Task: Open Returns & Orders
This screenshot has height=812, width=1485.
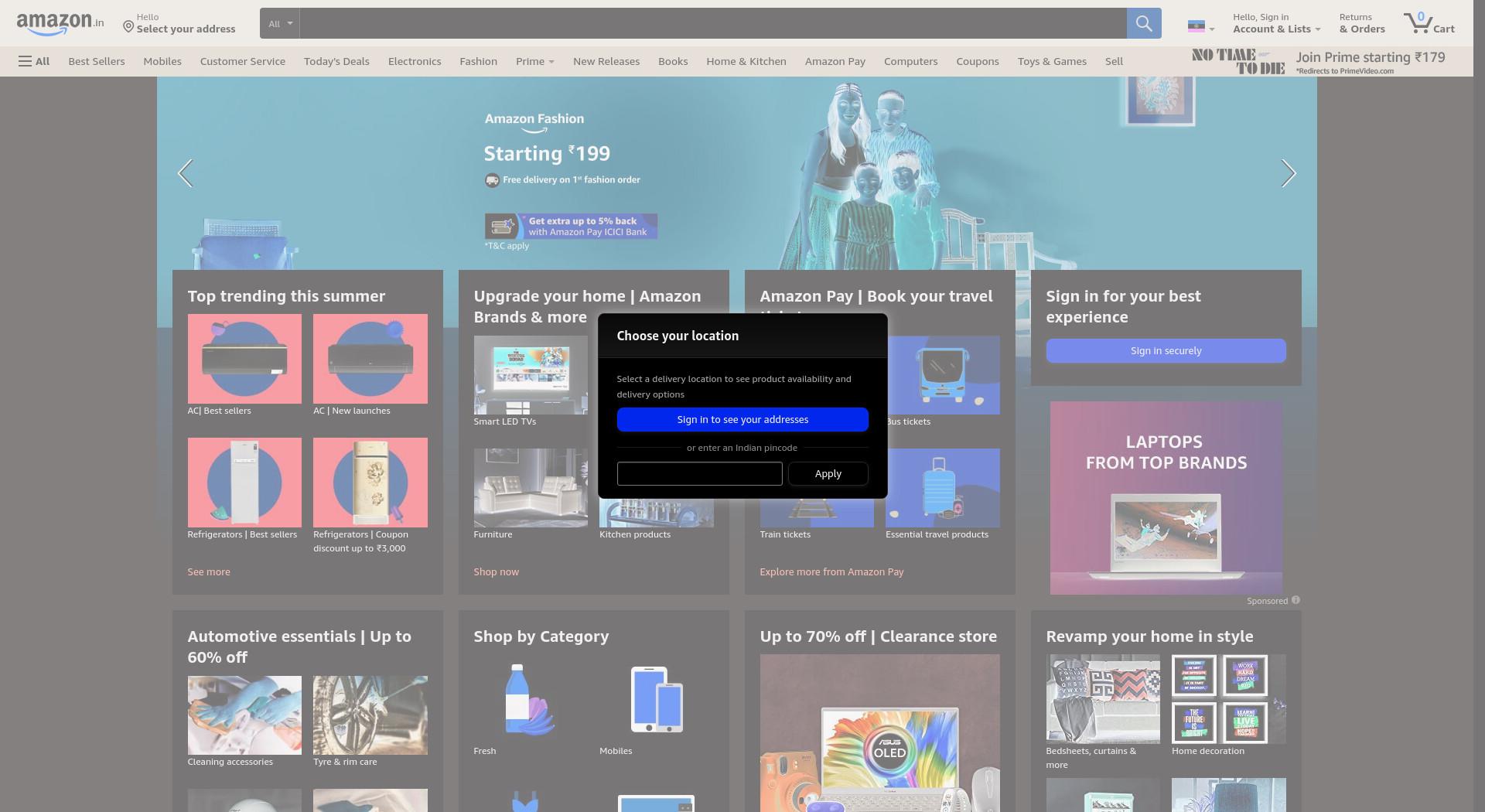Action: pos(1362,23)
